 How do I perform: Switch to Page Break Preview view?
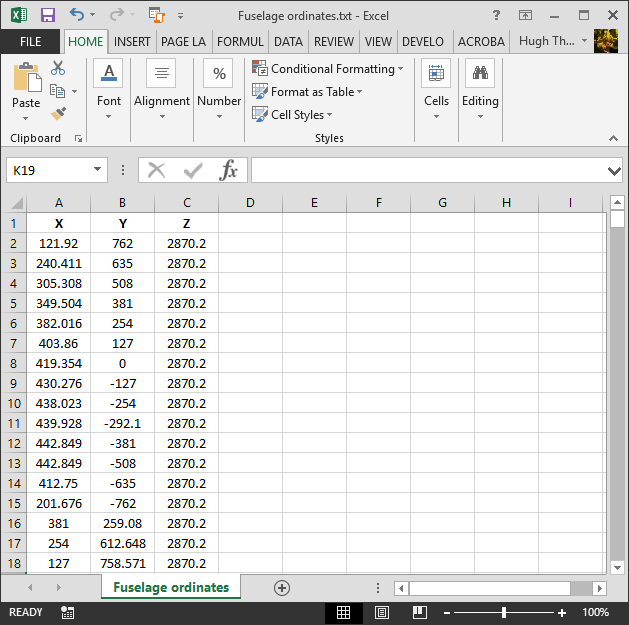pyautogui.click(x=419, y=612)
